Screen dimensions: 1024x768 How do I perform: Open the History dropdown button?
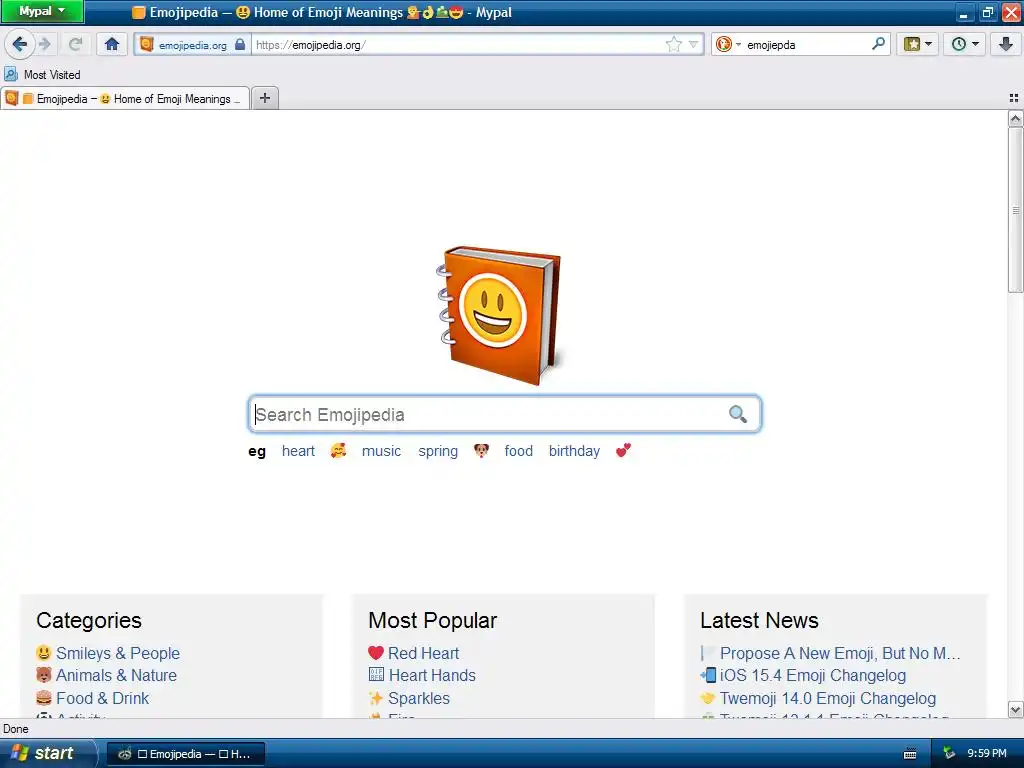(x=965, y=44)
